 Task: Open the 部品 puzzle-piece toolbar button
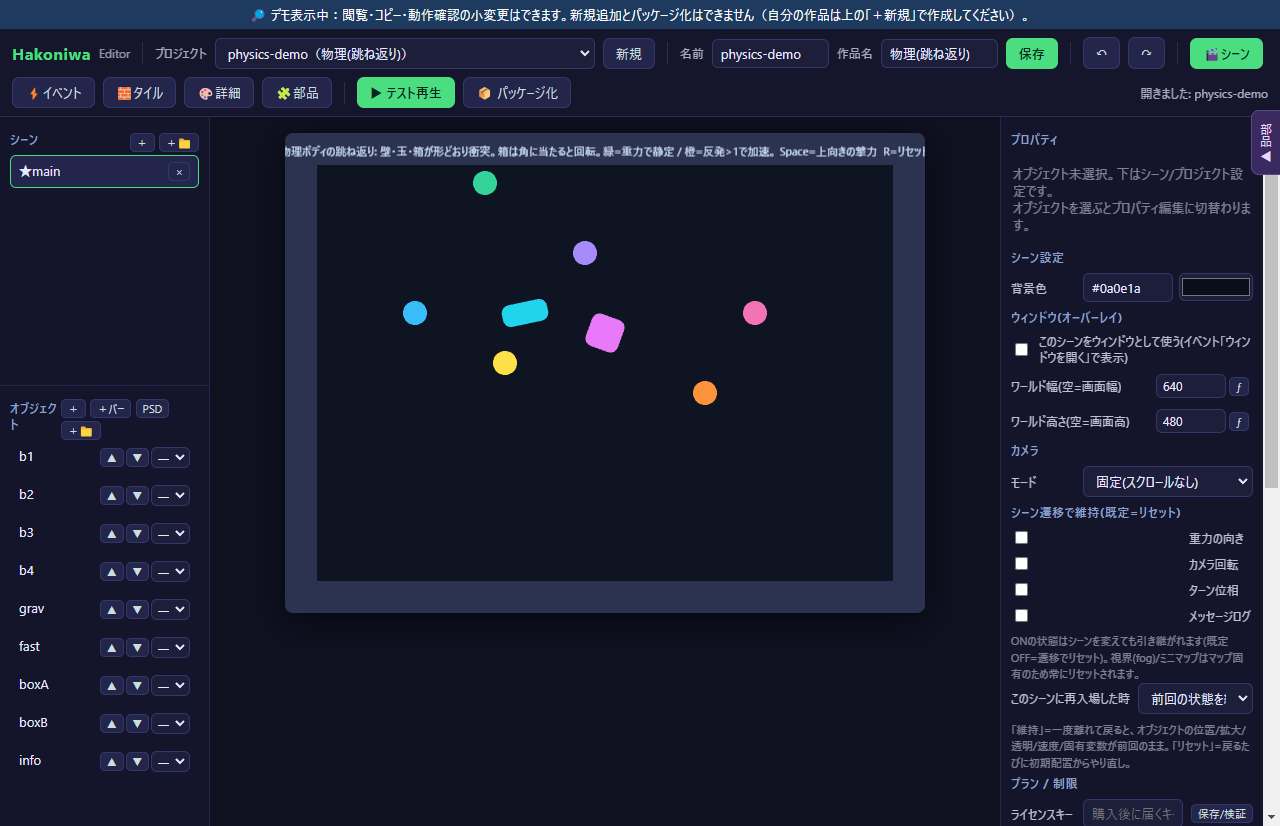(x=297, y=93)
